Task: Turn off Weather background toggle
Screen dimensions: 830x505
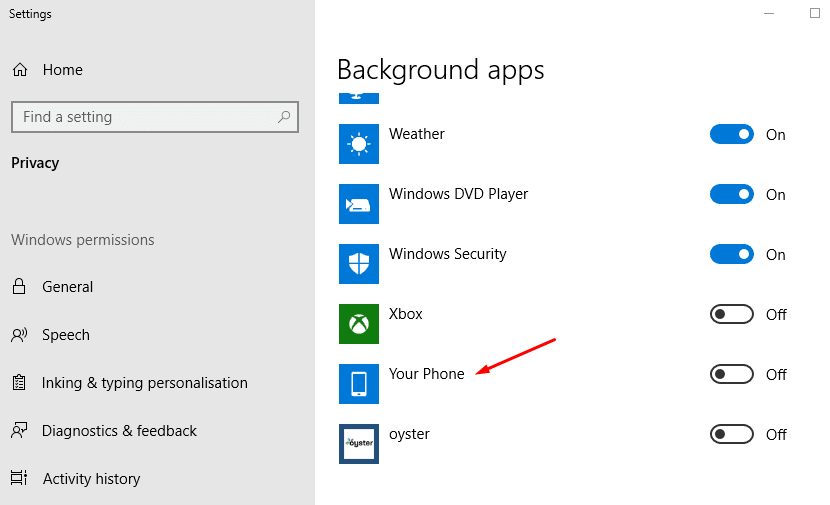Action: pyautogui.click(x=731, y=135)
